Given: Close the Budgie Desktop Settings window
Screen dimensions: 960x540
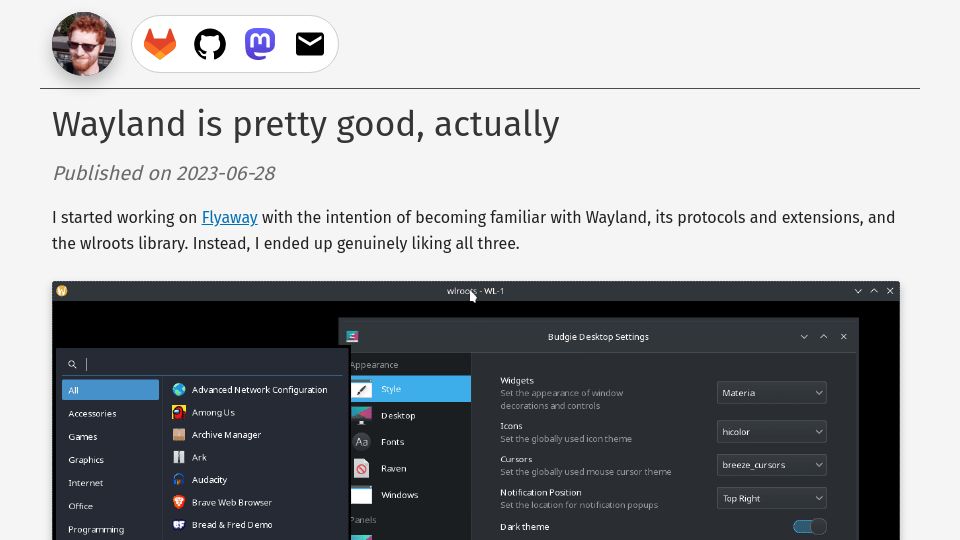Looking at the screenshot, I should coord(844,337).
